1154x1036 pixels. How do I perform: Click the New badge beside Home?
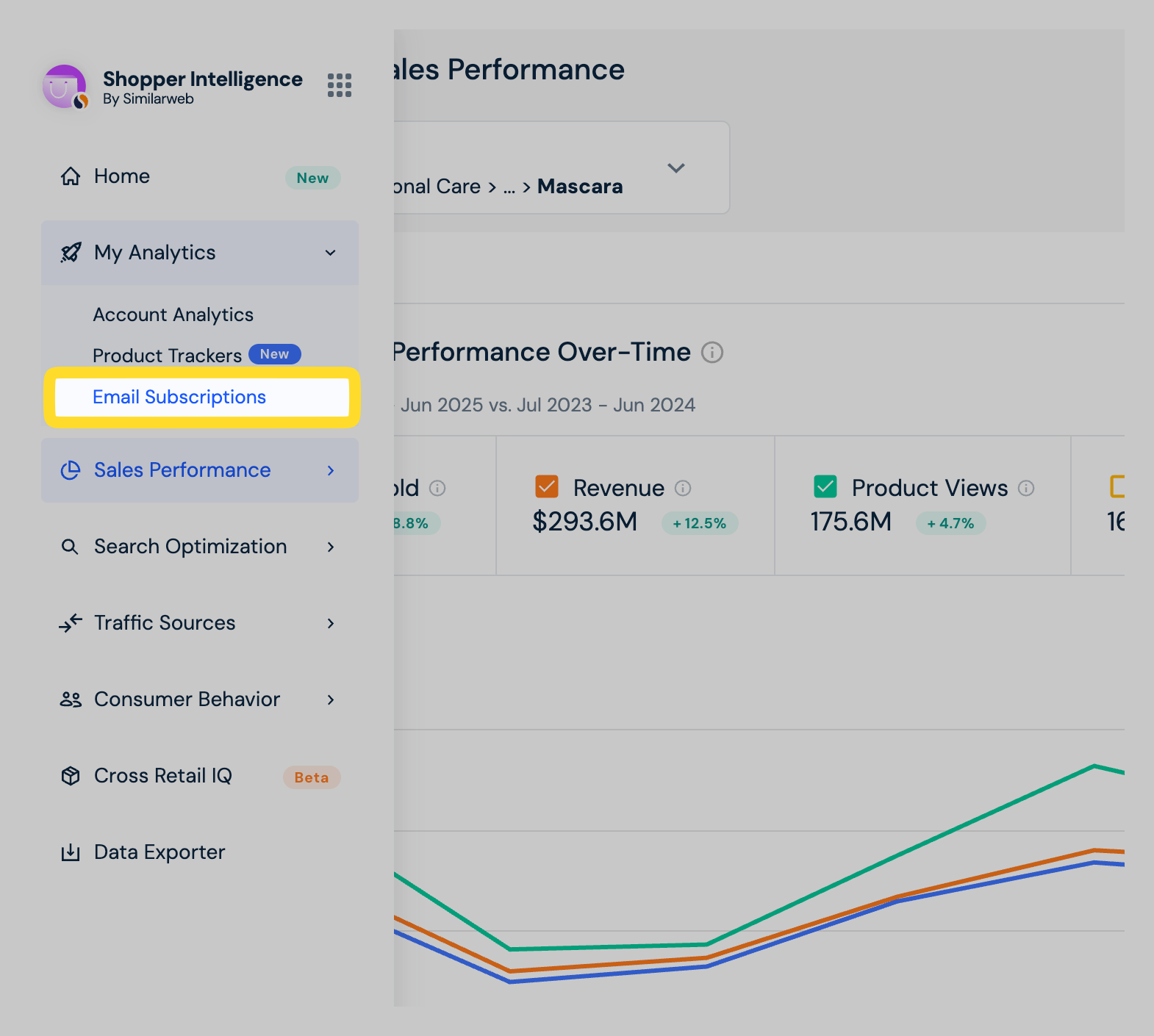tap(312, 178)
